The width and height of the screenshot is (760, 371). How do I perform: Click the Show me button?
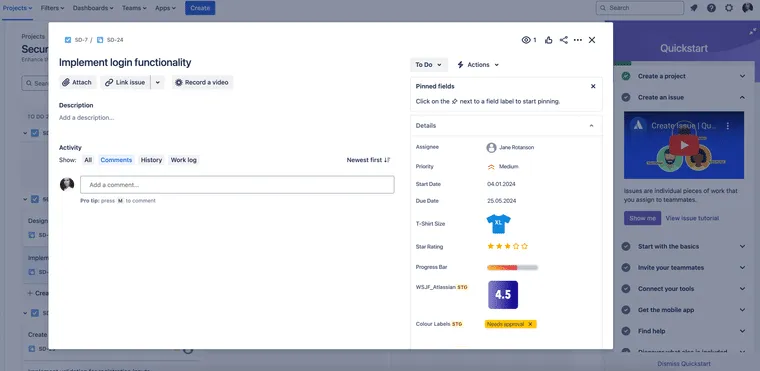tap(642, 218)
